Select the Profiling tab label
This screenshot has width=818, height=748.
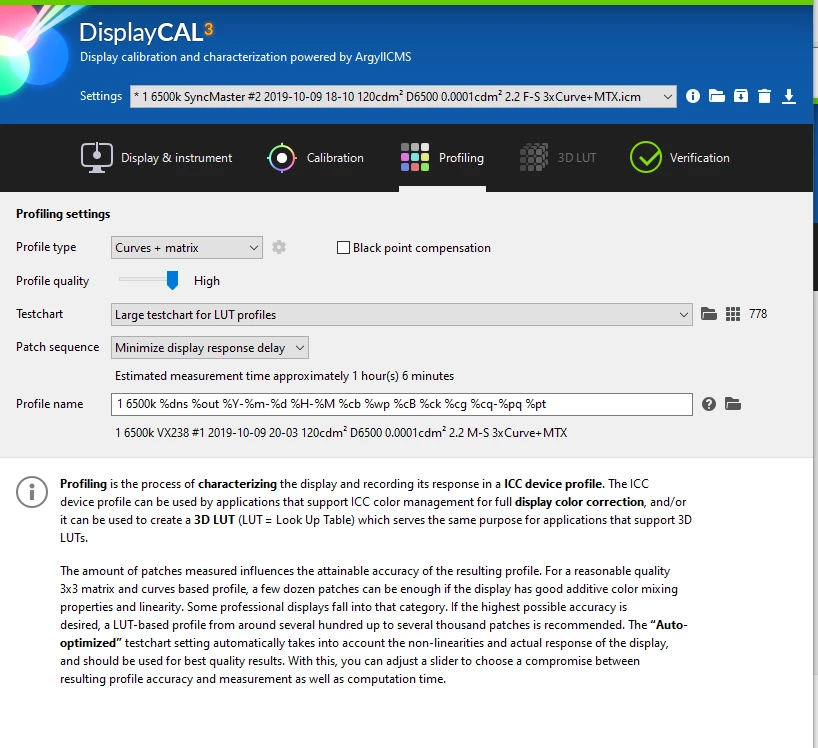(461, 158)
